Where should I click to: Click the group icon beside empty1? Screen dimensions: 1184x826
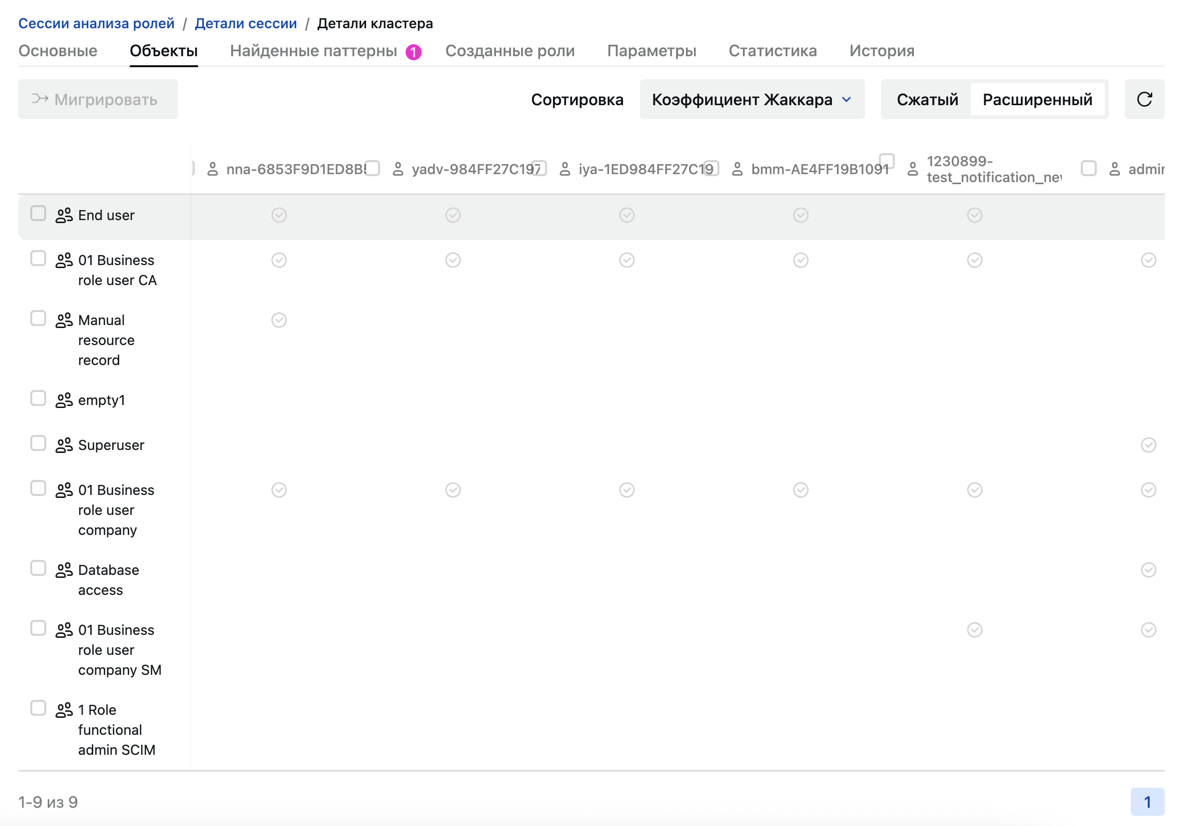coord(64,400)
